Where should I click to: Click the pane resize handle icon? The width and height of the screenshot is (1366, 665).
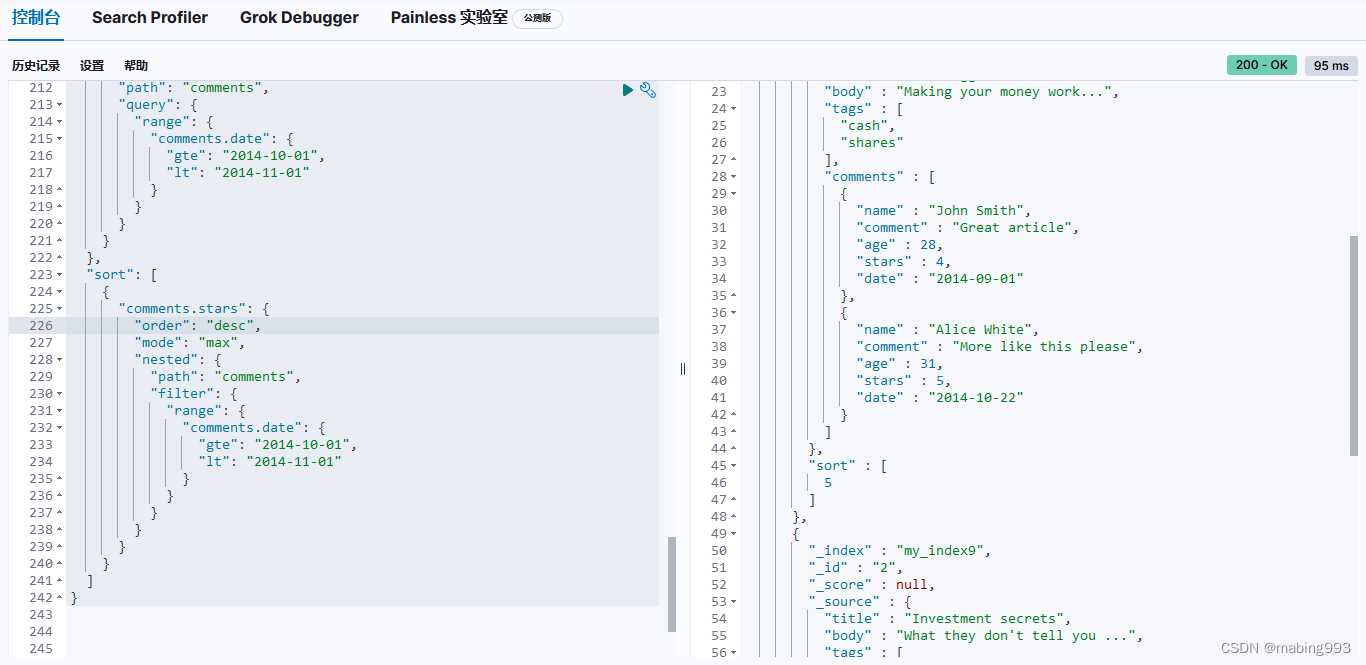(x=683, y=368)
